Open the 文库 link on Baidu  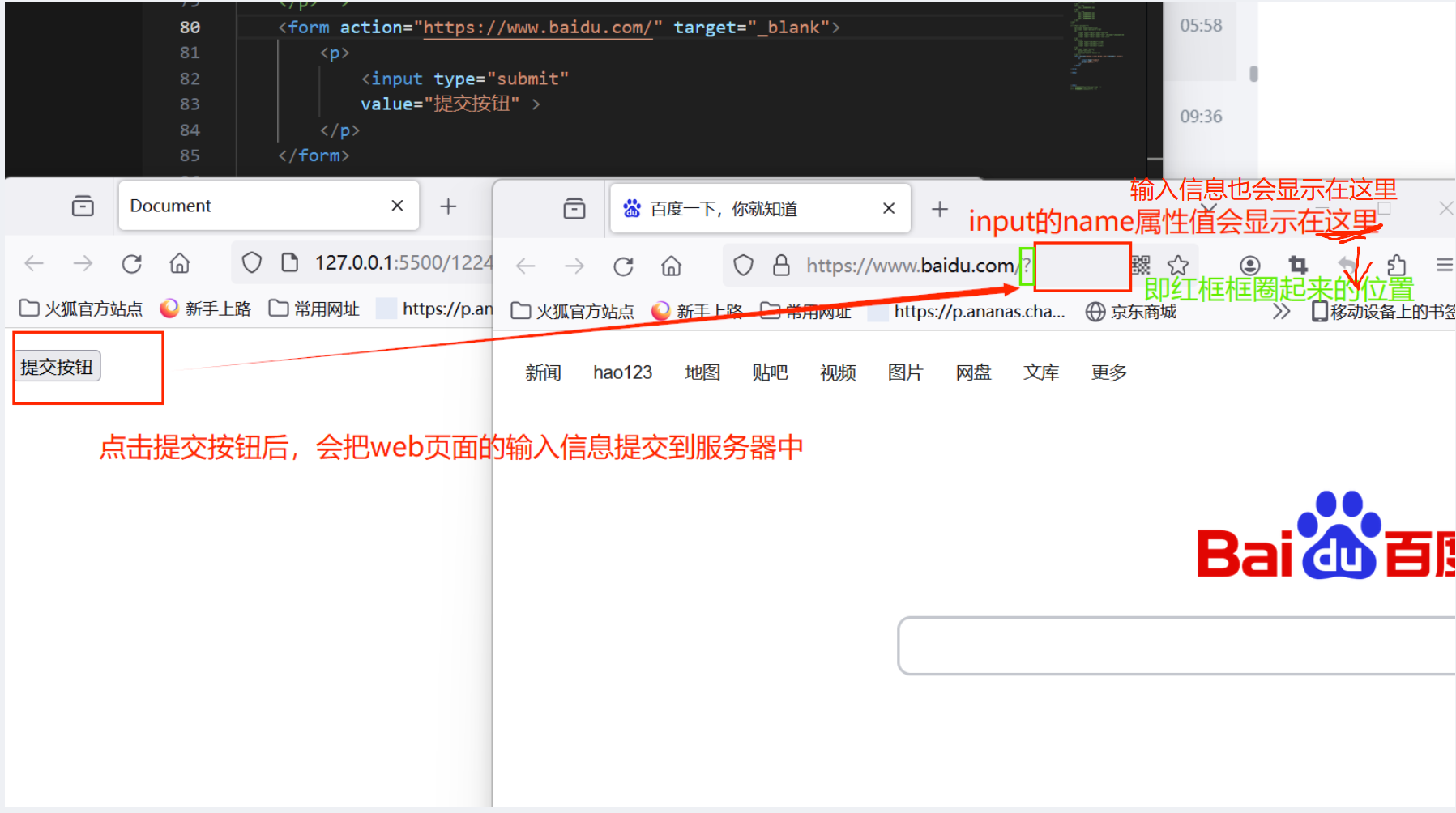pos(1041,372)
